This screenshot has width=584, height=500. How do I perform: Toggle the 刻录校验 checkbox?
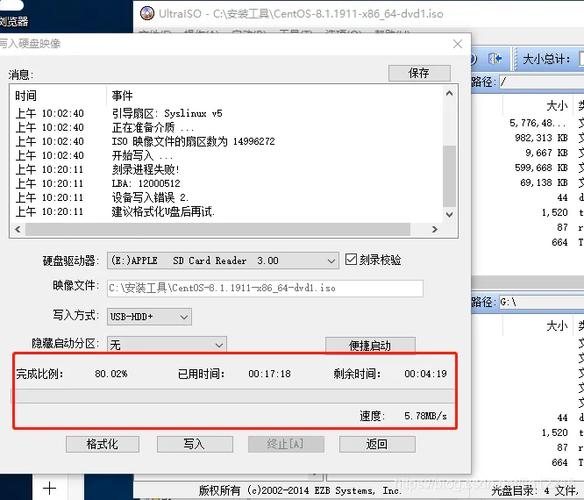click(x=351, y=259)
